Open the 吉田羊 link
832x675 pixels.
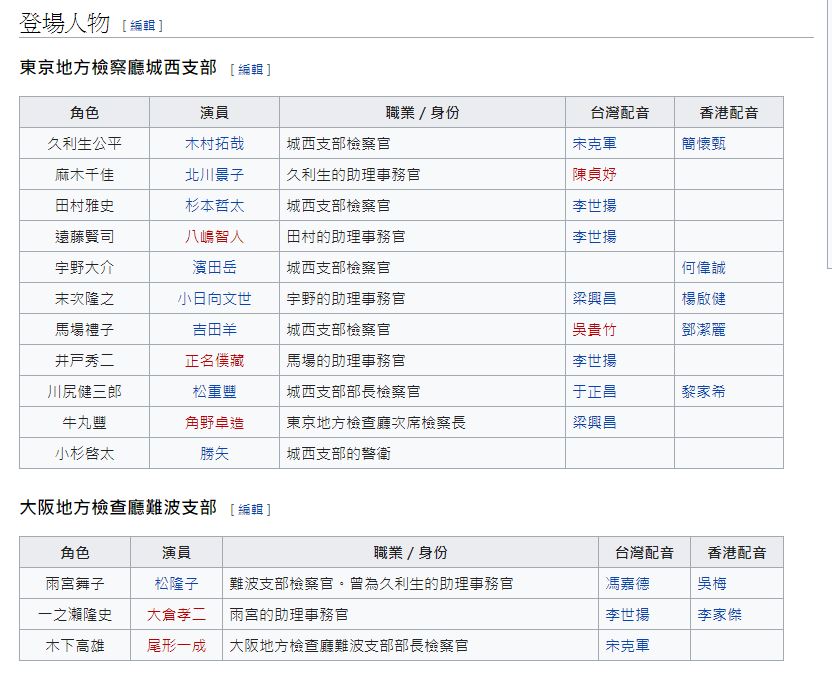point(214,330)
